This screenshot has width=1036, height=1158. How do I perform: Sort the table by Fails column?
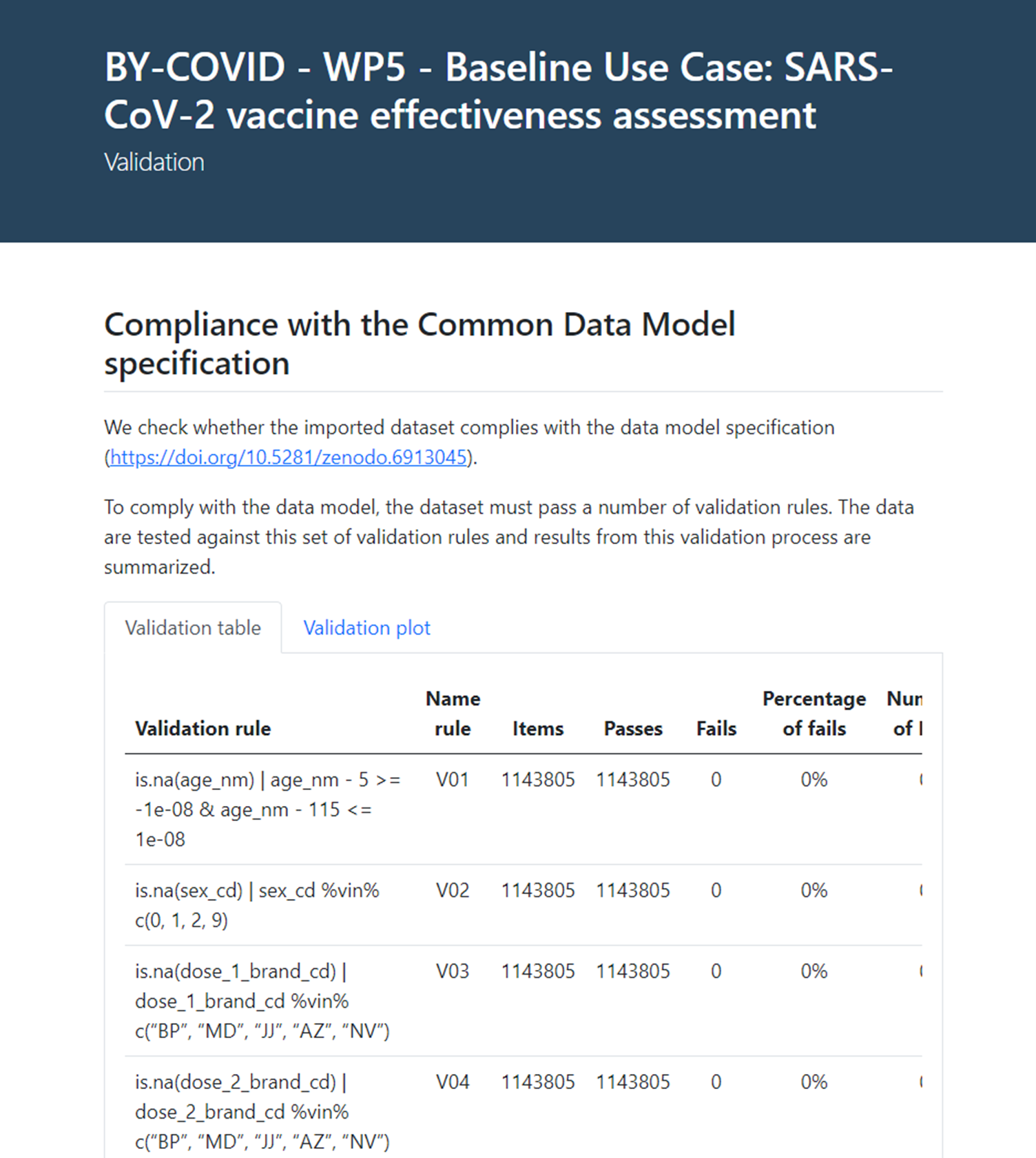[x=716, y=728]
